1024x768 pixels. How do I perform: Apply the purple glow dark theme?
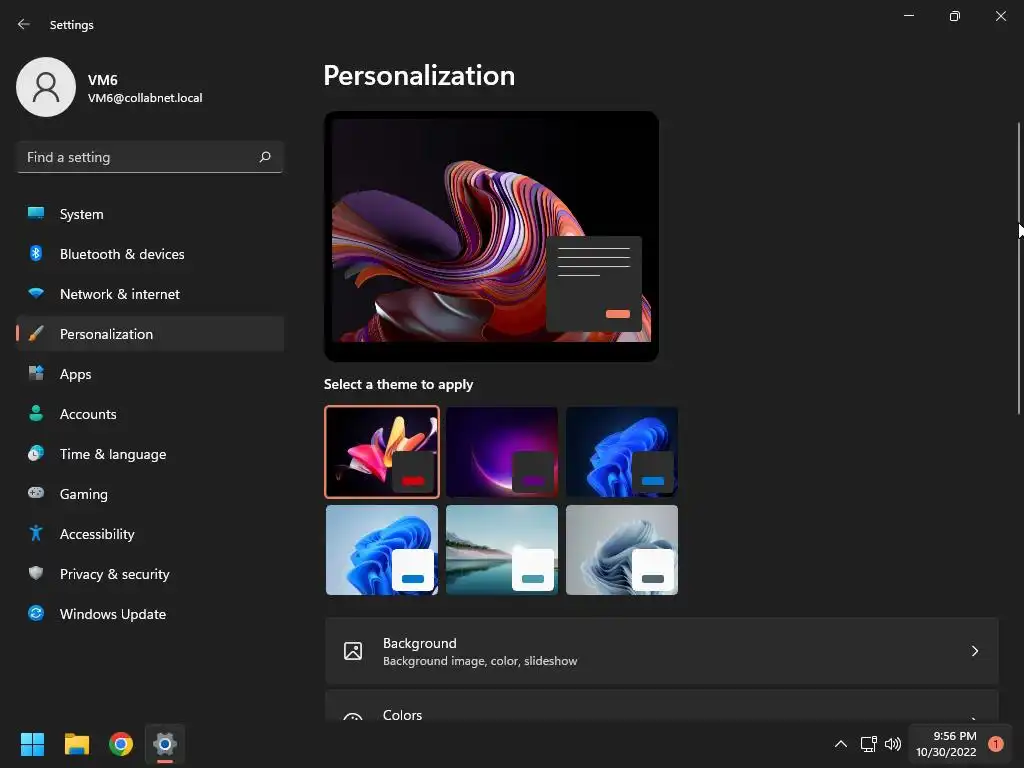click(x=502, y=452)
